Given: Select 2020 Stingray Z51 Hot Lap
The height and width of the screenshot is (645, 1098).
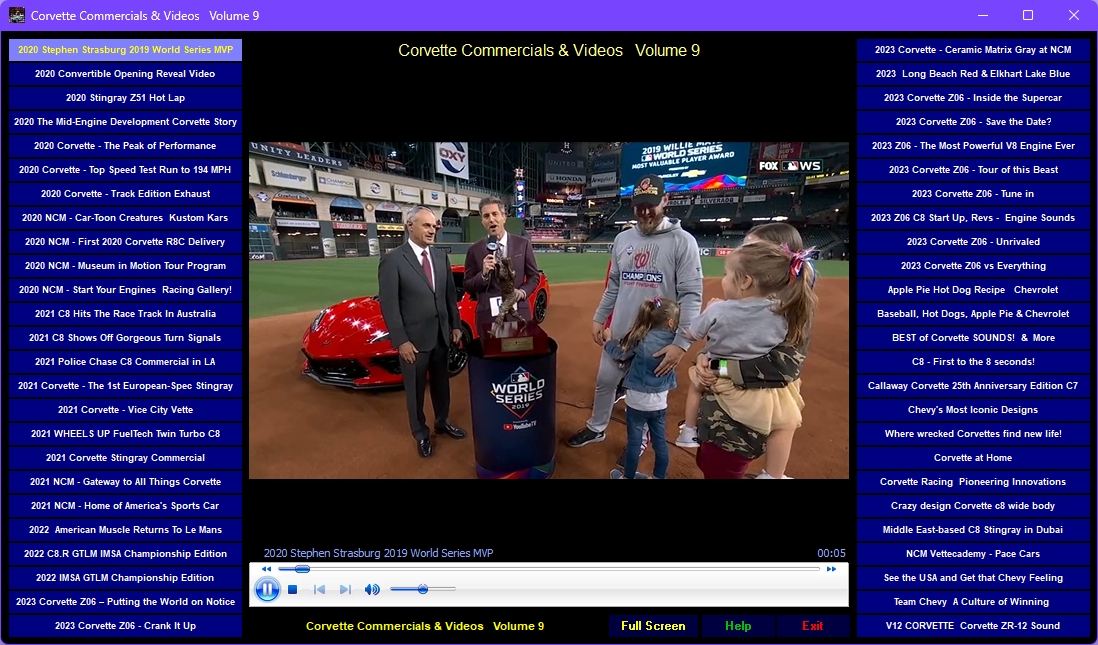Looking at the screenshot, I should coord(125,98).
